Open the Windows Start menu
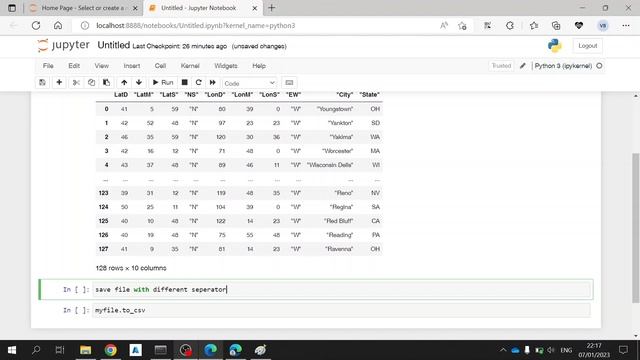The image size is (640, 360). [x=12, y=350]
